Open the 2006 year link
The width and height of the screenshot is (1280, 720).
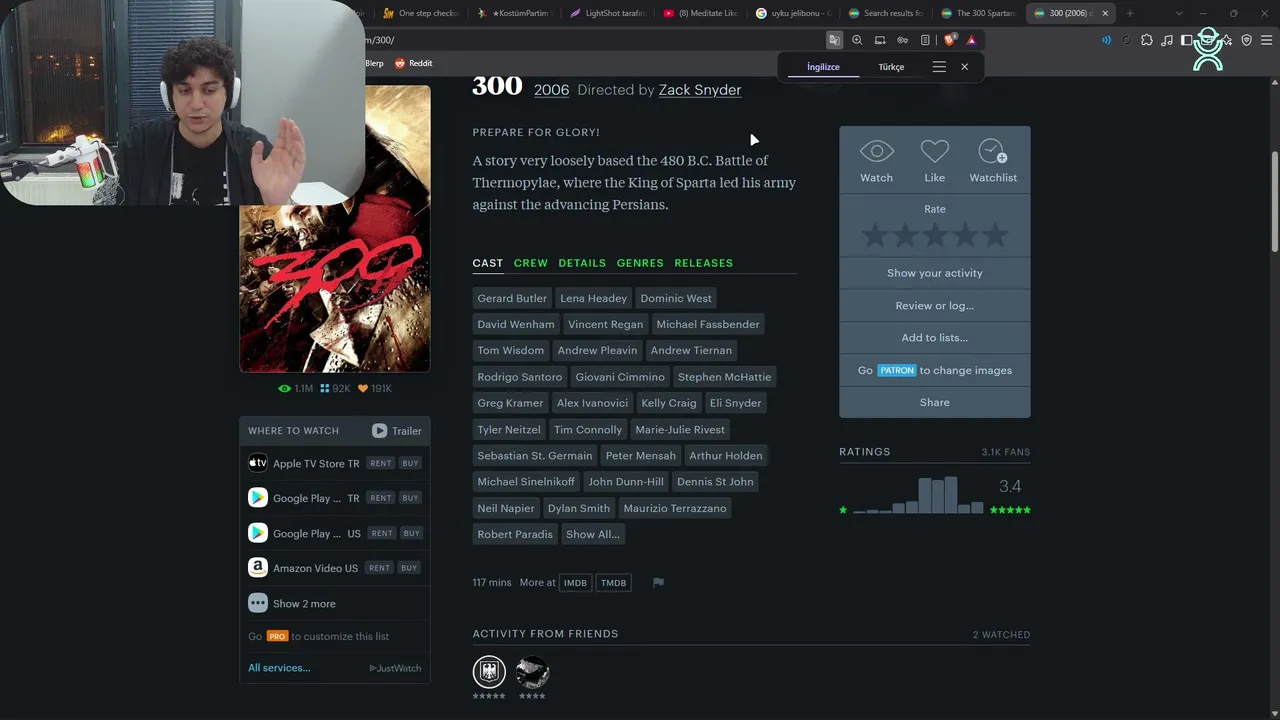click(551, 90)
